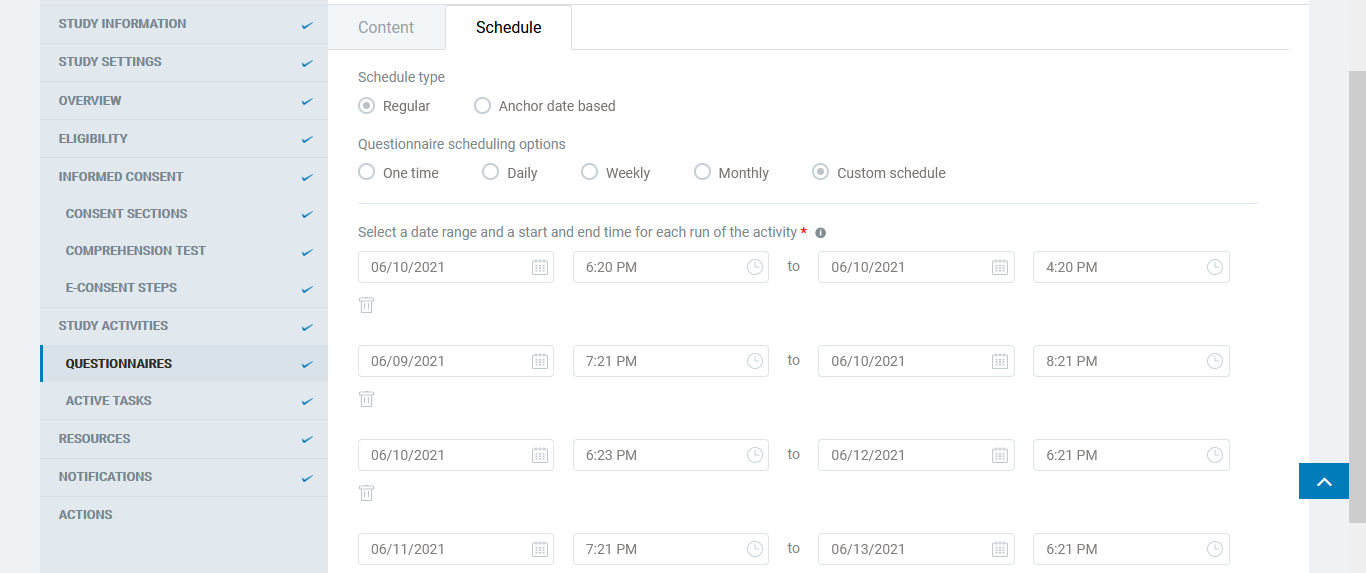Open clock icon in the 6:23 PM field
1366x573 pixels.
[755, 455]
